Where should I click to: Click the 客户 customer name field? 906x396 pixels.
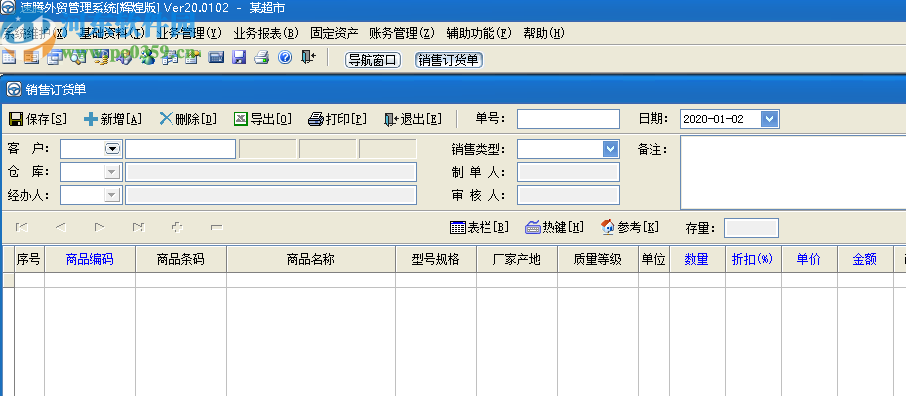click(x=180, y=149)
